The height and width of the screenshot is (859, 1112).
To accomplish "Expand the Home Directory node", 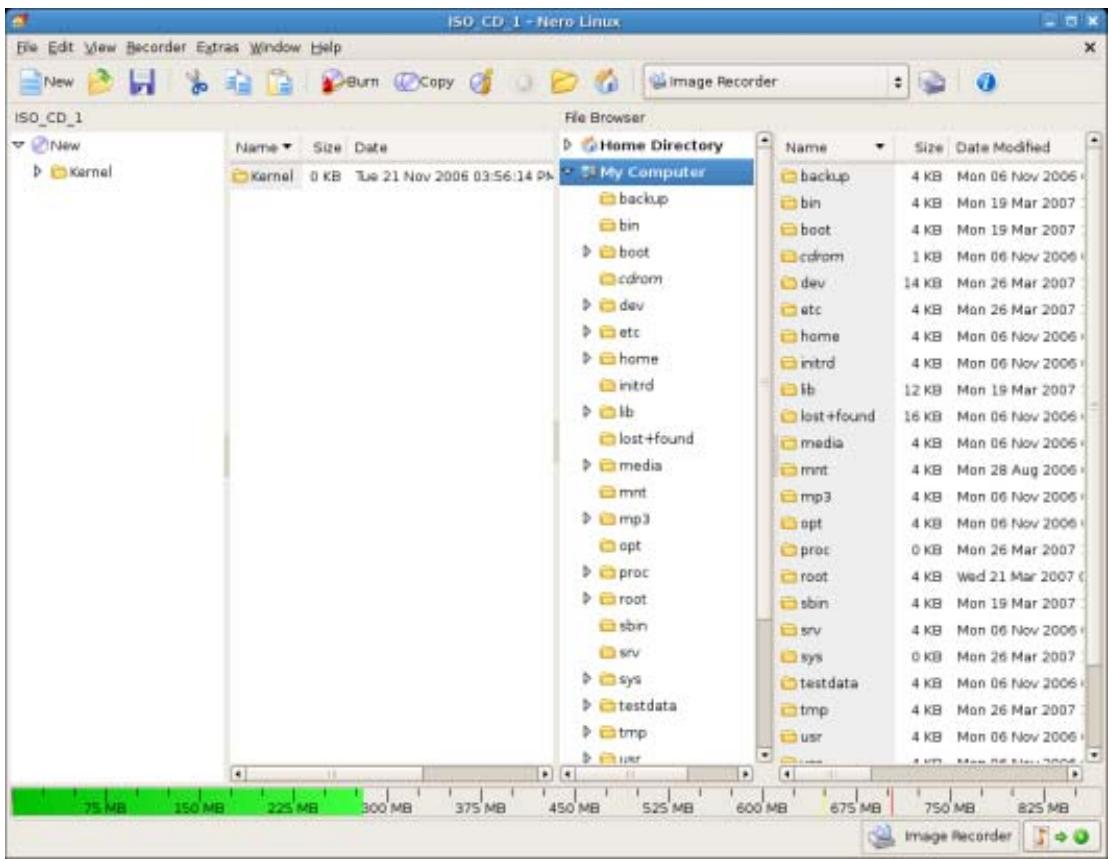I will [567, 145].
